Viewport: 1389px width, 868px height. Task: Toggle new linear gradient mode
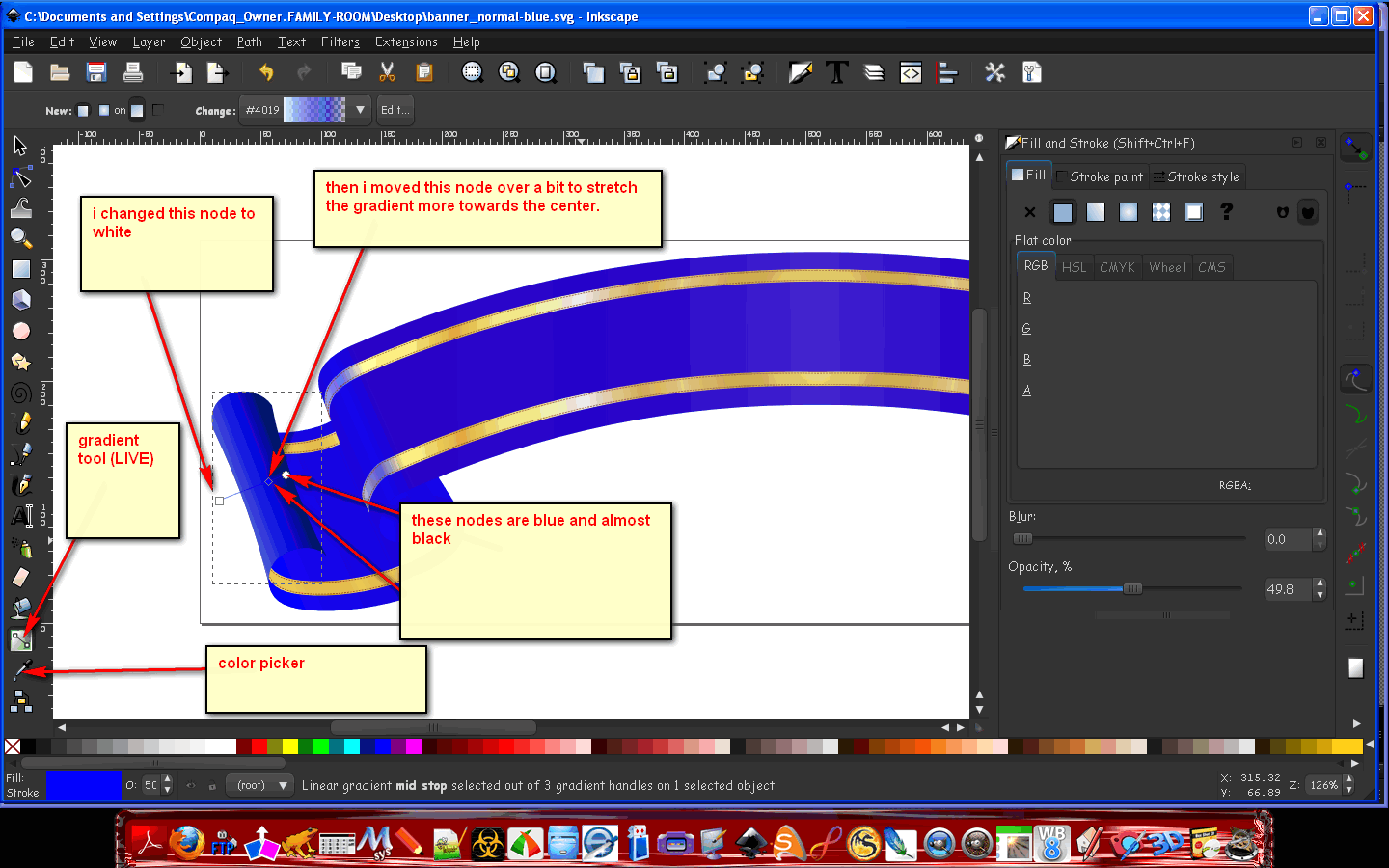tap(83, 110)
